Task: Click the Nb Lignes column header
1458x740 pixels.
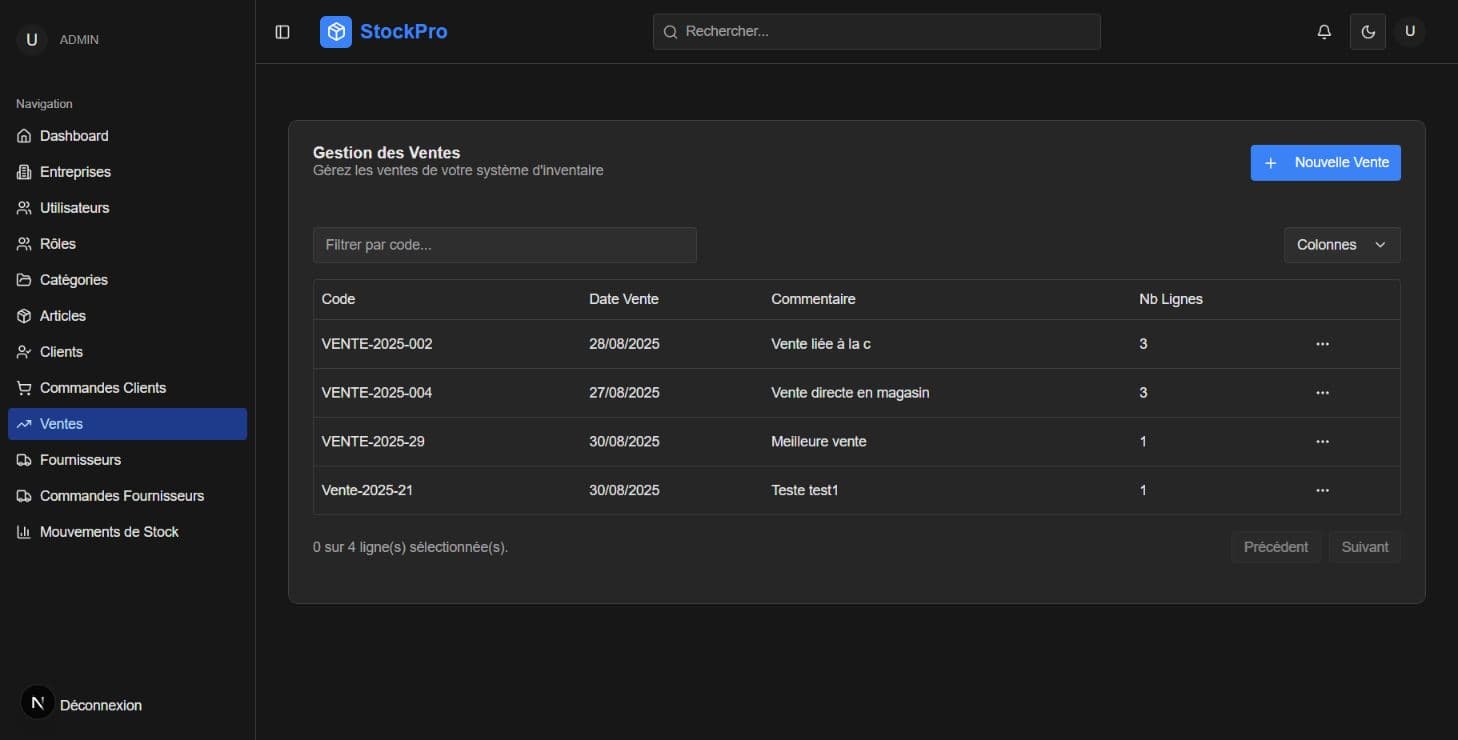Action: (x=1171, y=299)
